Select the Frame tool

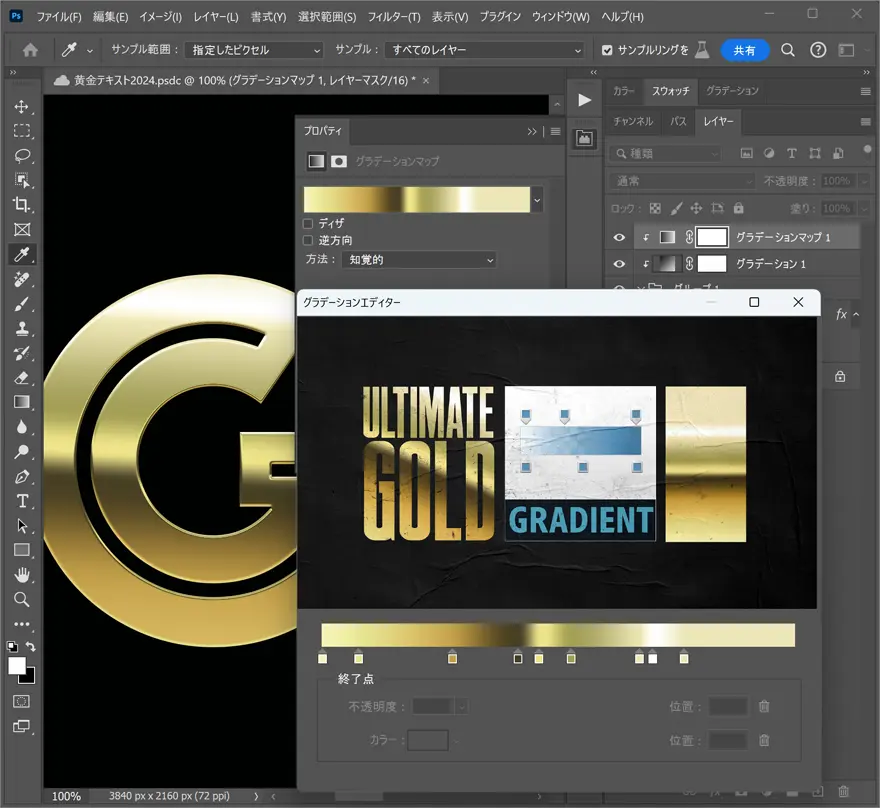pos(22,229)
